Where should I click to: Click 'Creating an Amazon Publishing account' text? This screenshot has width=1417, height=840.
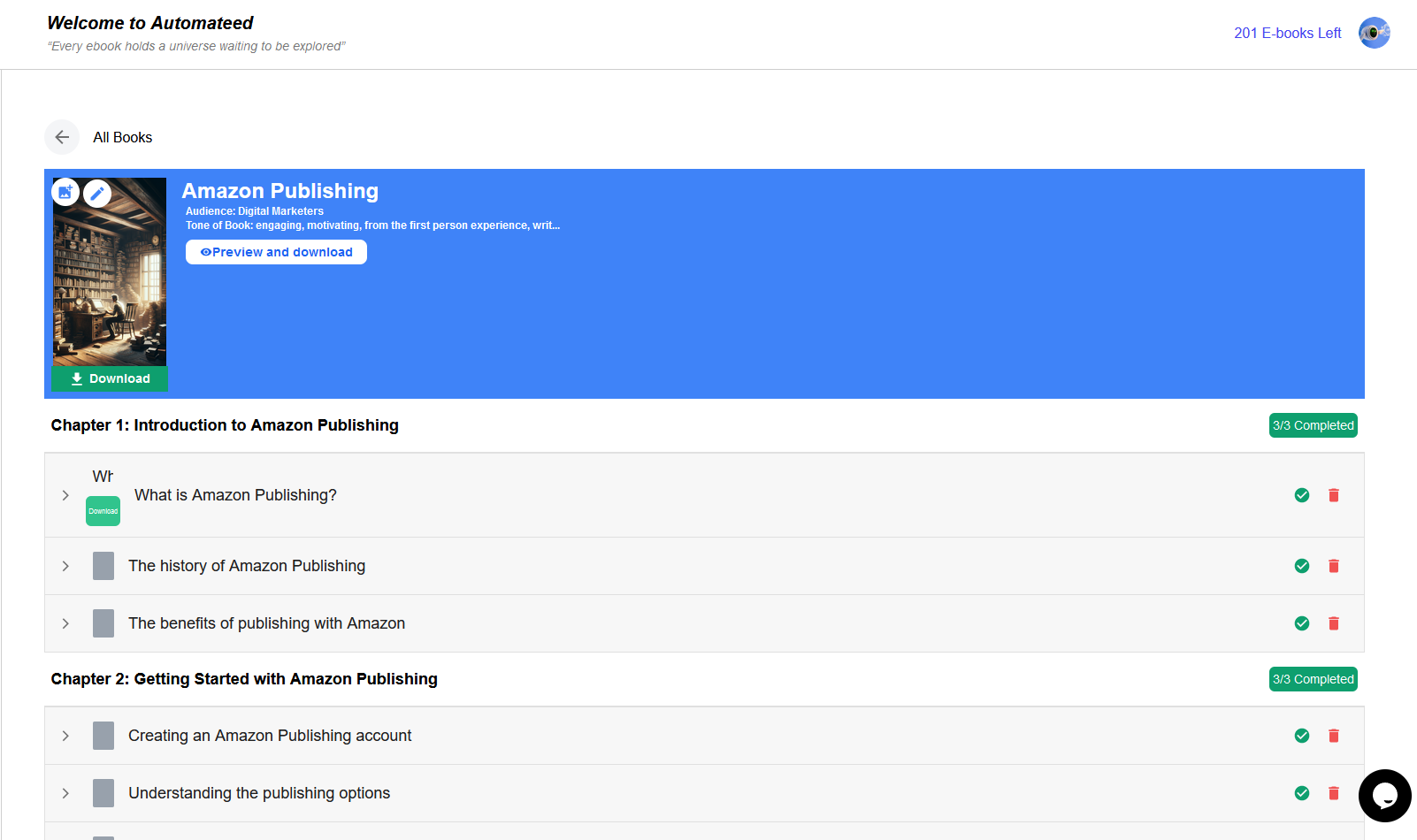(270, 736)
